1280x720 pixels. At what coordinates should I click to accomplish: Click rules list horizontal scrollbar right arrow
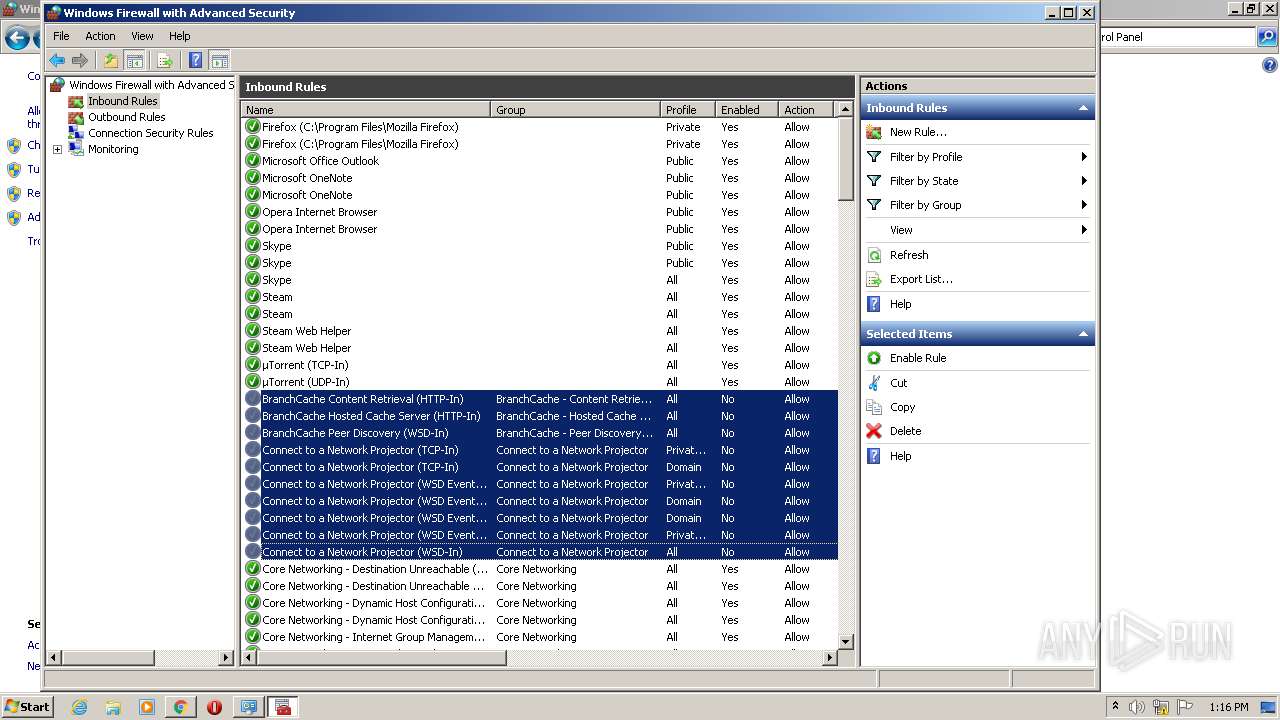pos(830,658)
